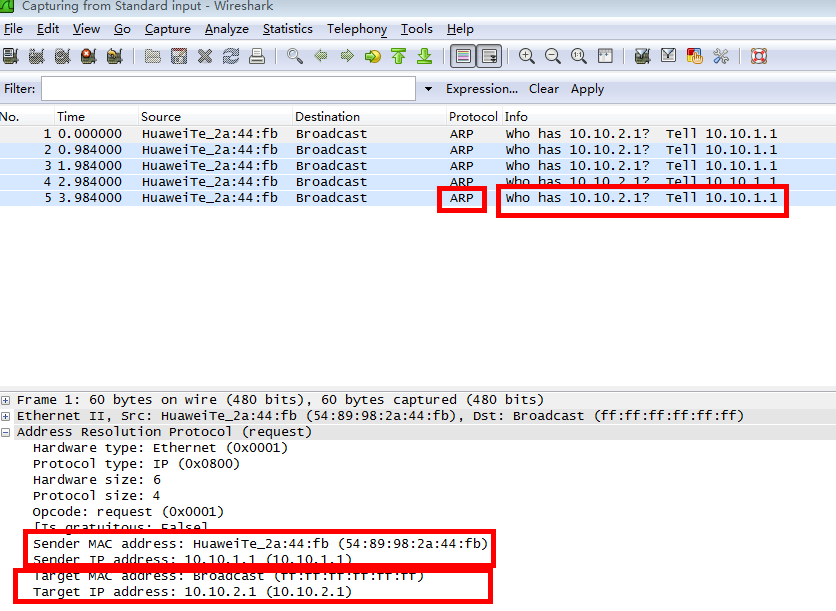Open help lifebuoy icon

759,56
